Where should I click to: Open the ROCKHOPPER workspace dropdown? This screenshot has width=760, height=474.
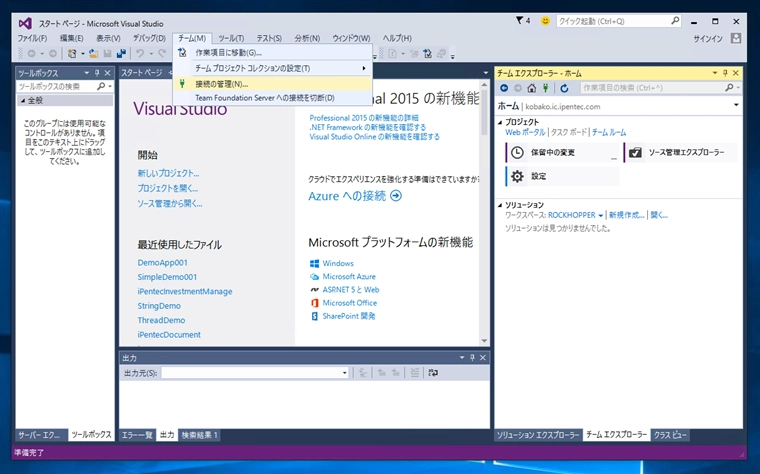(x=601, y=215)
